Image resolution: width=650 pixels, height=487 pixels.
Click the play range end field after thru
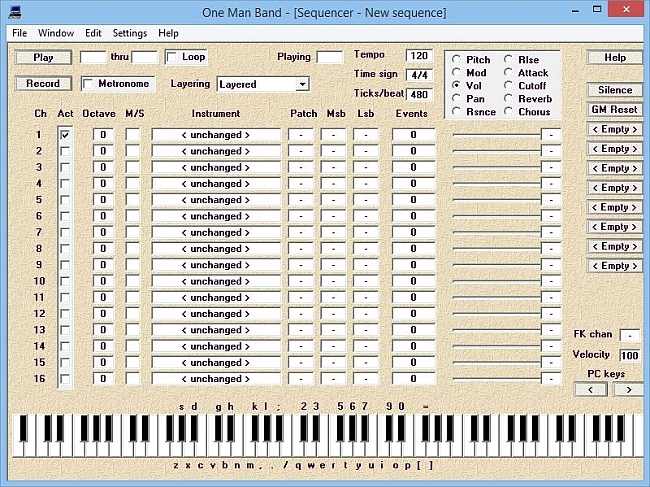(145, 57)
